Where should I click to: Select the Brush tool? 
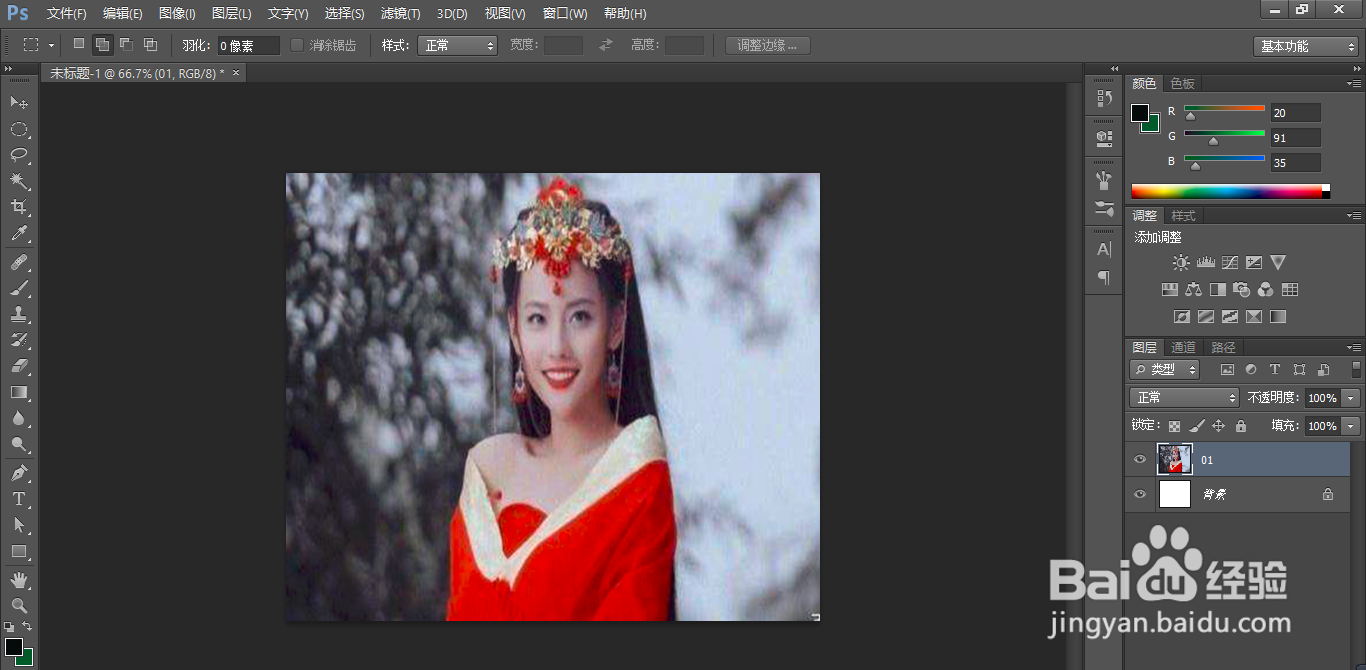(x=19, y=288)
